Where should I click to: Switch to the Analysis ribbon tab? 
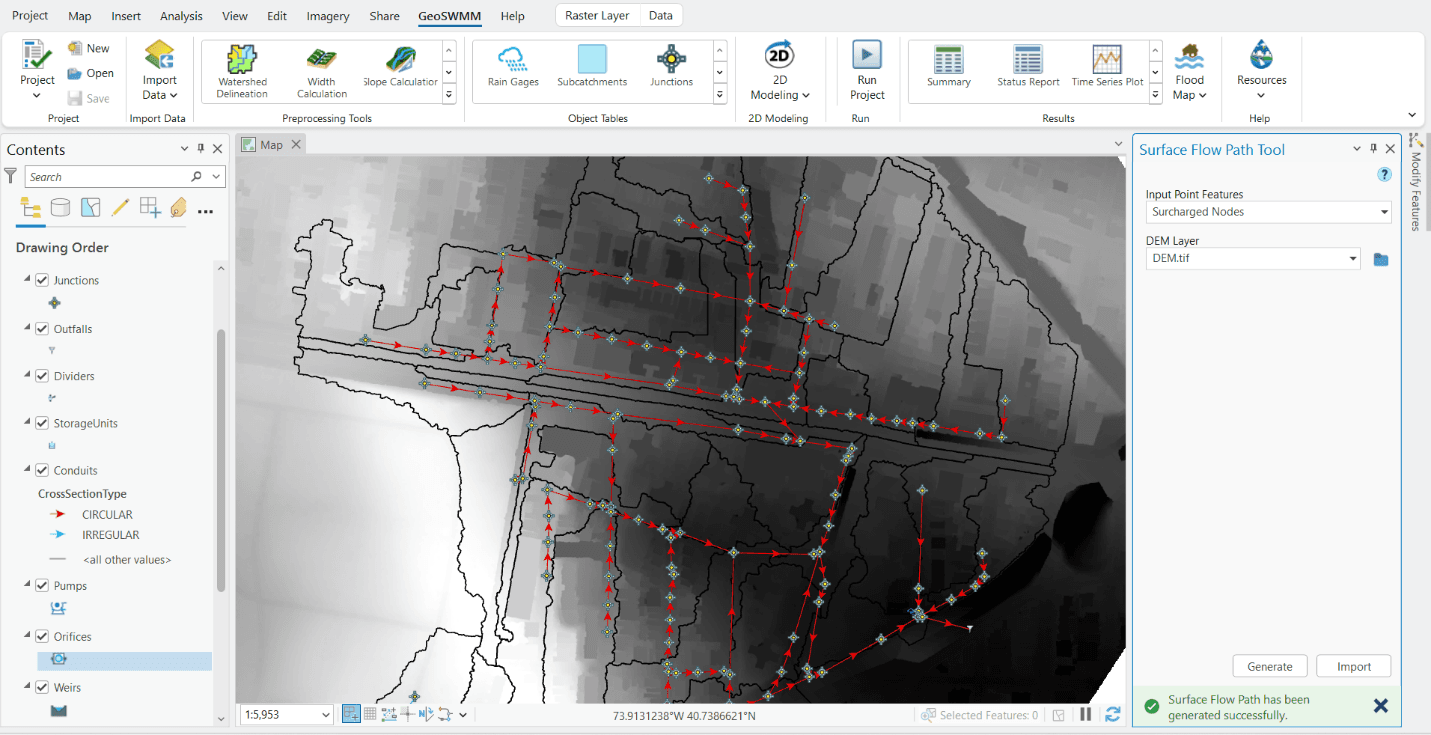tap(181, 16)
